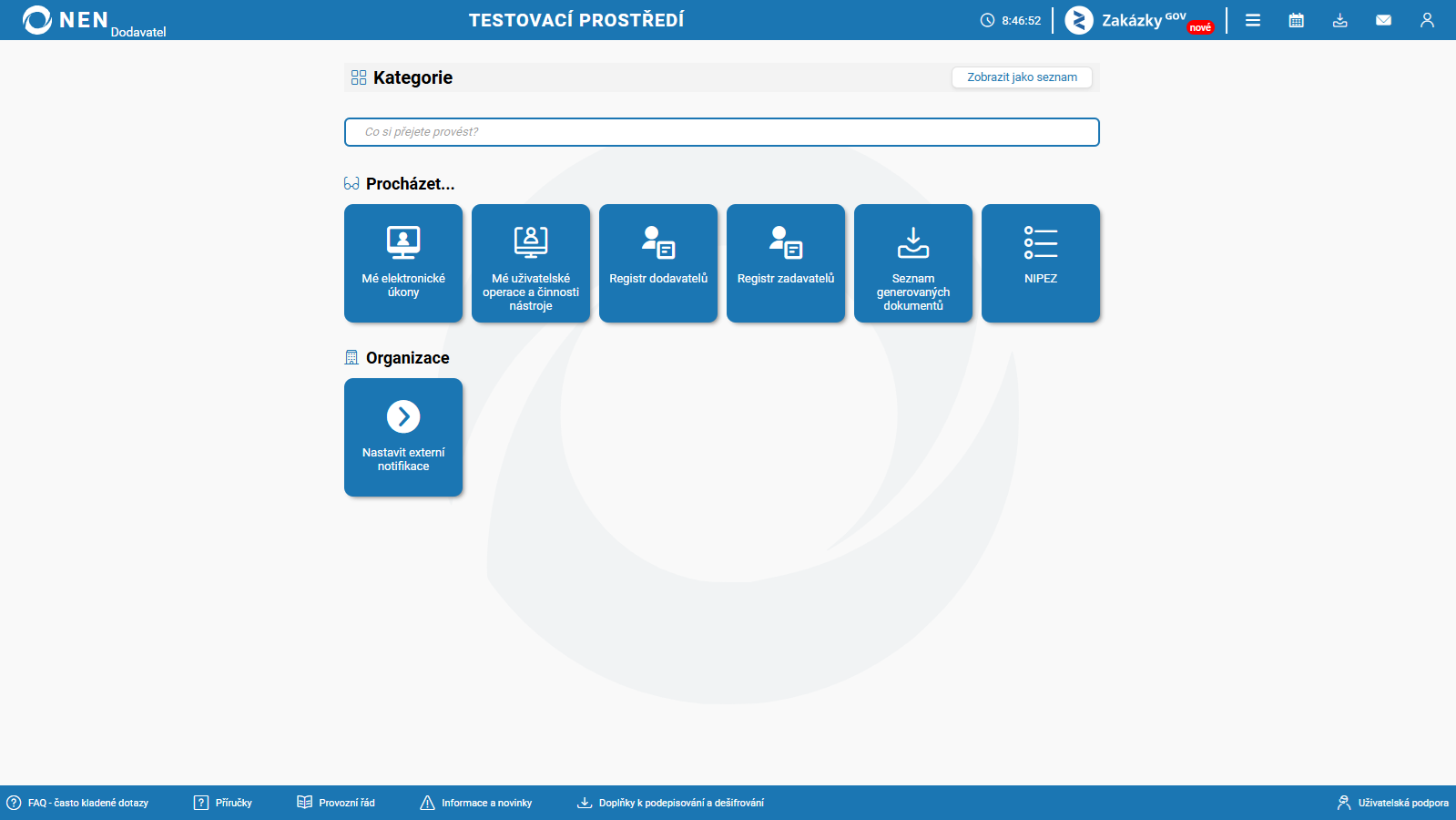The width and height of the screenshot is (1456, 820).
Task: Open Mé uživatelské operace a činnosti nástroje
Action: pyautogui.click(x=531, y=263)
